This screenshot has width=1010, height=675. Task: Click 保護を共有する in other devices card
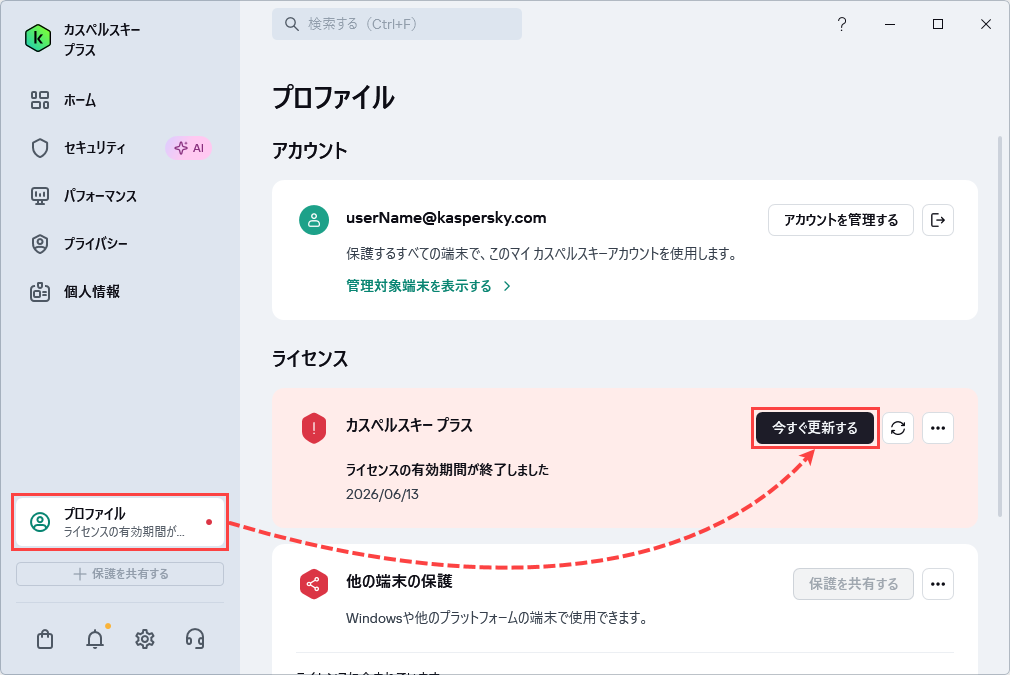853,584
